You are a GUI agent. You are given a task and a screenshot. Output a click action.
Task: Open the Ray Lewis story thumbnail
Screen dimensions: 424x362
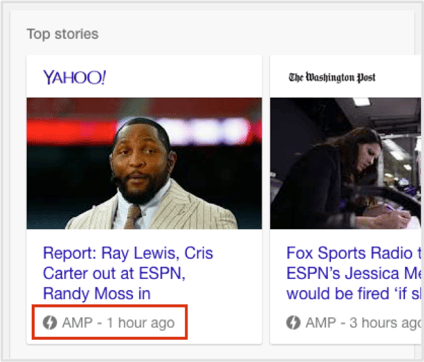[x=144, y=163]
